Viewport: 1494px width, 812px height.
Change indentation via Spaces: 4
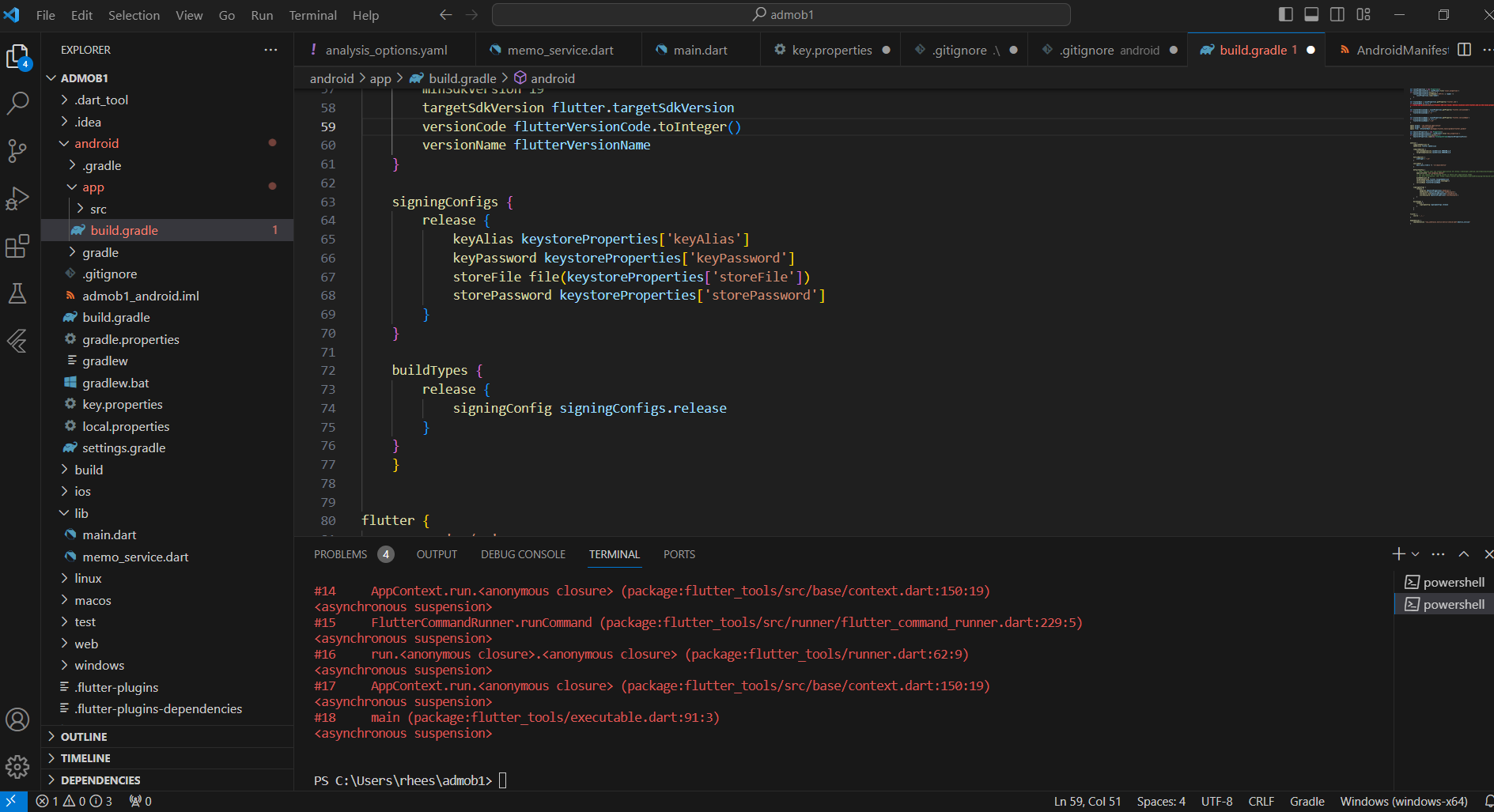[x=1161, y=801]
